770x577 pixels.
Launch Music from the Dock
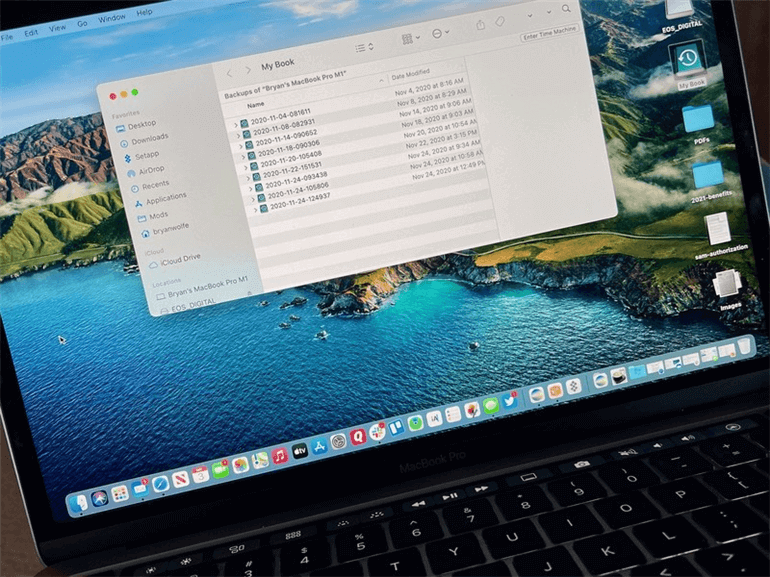pyautogui.click(x=280, y=456)
